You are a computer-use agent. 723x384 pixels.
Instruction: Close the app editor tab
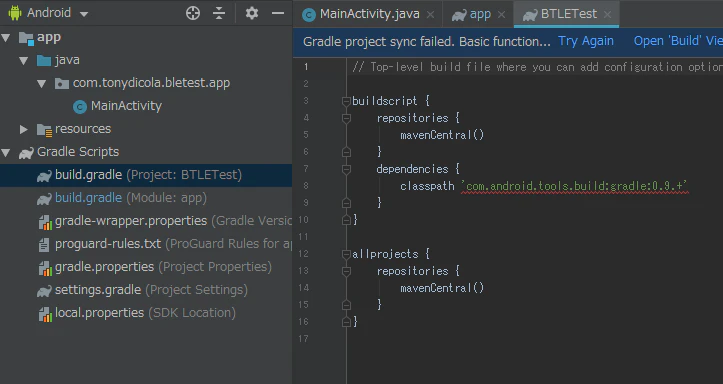click(501, 15)
